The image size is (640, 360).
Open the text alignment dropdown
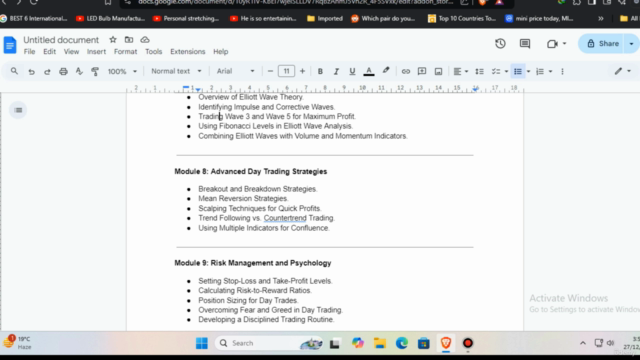pos(460,71)
